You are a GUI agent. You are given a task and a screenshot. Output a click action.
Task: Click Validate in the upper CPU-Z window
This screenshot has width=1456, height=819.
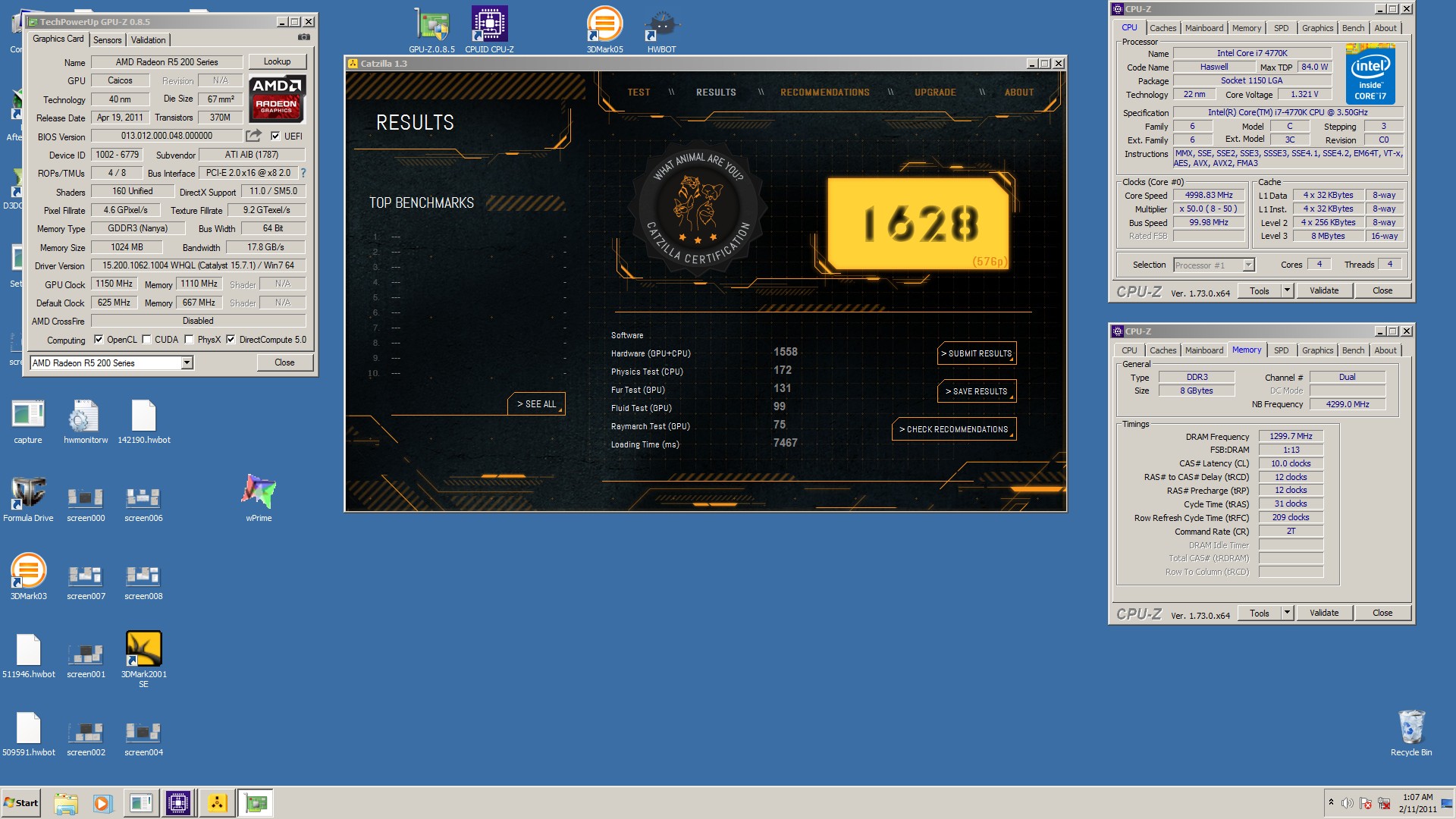1324,290
